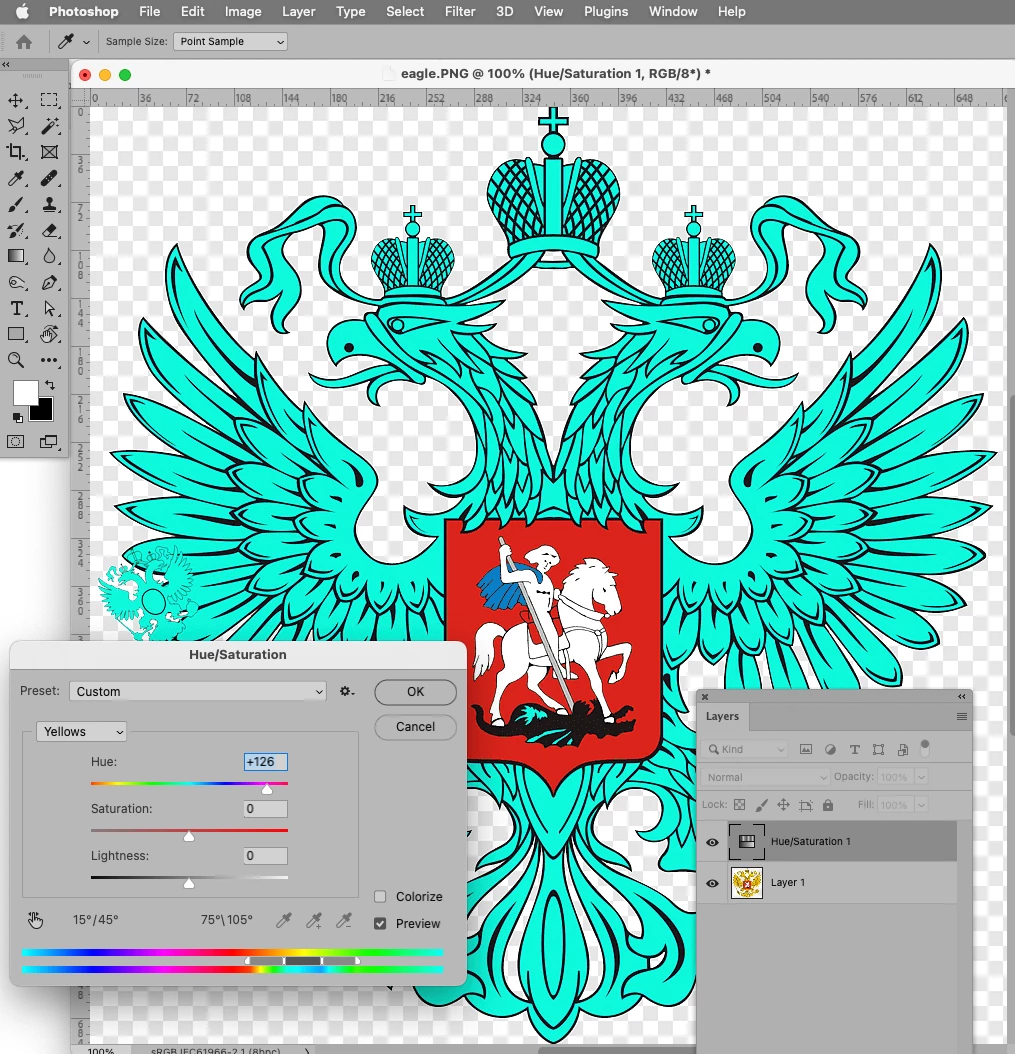Uncheck the Preview checkbox
Image resolution: width=1015 pixels, height=1054 pixels.
380,924
